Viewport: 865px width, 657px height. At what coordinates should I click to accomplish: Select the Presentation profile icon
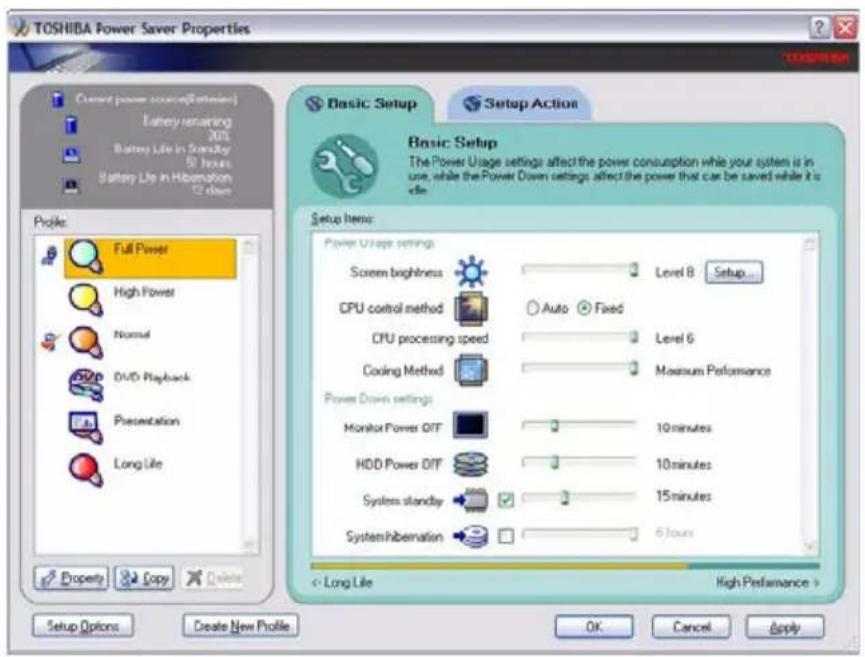[86, 428]
